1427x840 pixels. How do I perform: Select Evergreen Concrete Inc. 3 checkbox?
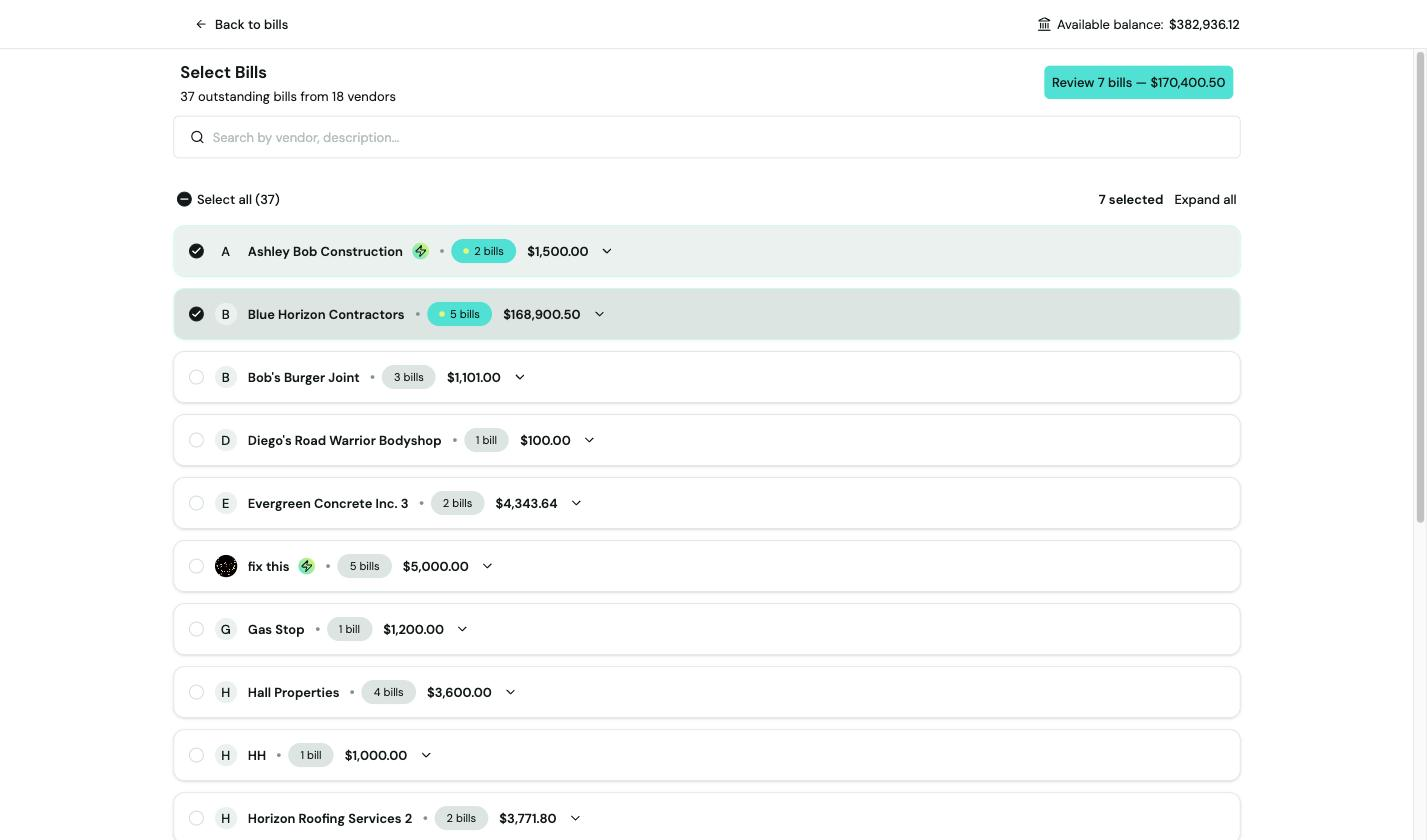point(196,503)
